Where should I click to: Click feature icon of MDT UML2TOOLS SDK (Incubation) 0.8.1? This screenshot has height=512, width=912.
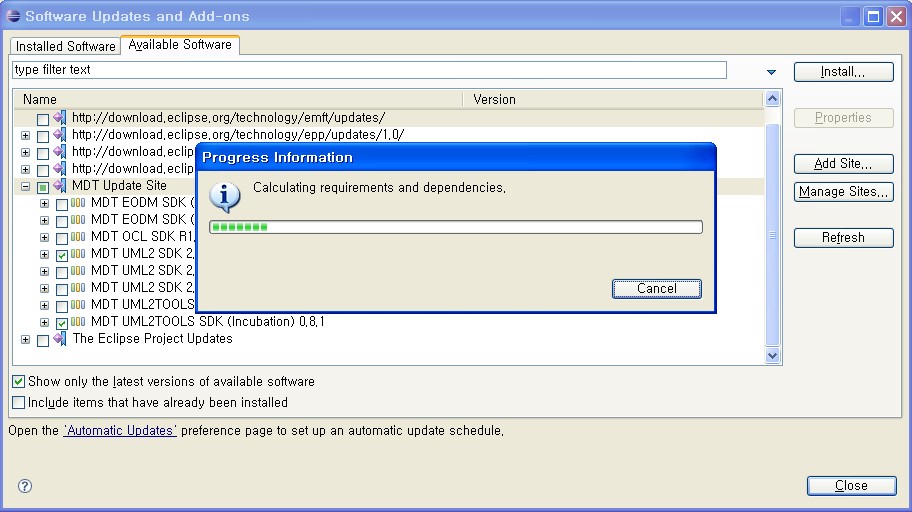pos(78,322)
